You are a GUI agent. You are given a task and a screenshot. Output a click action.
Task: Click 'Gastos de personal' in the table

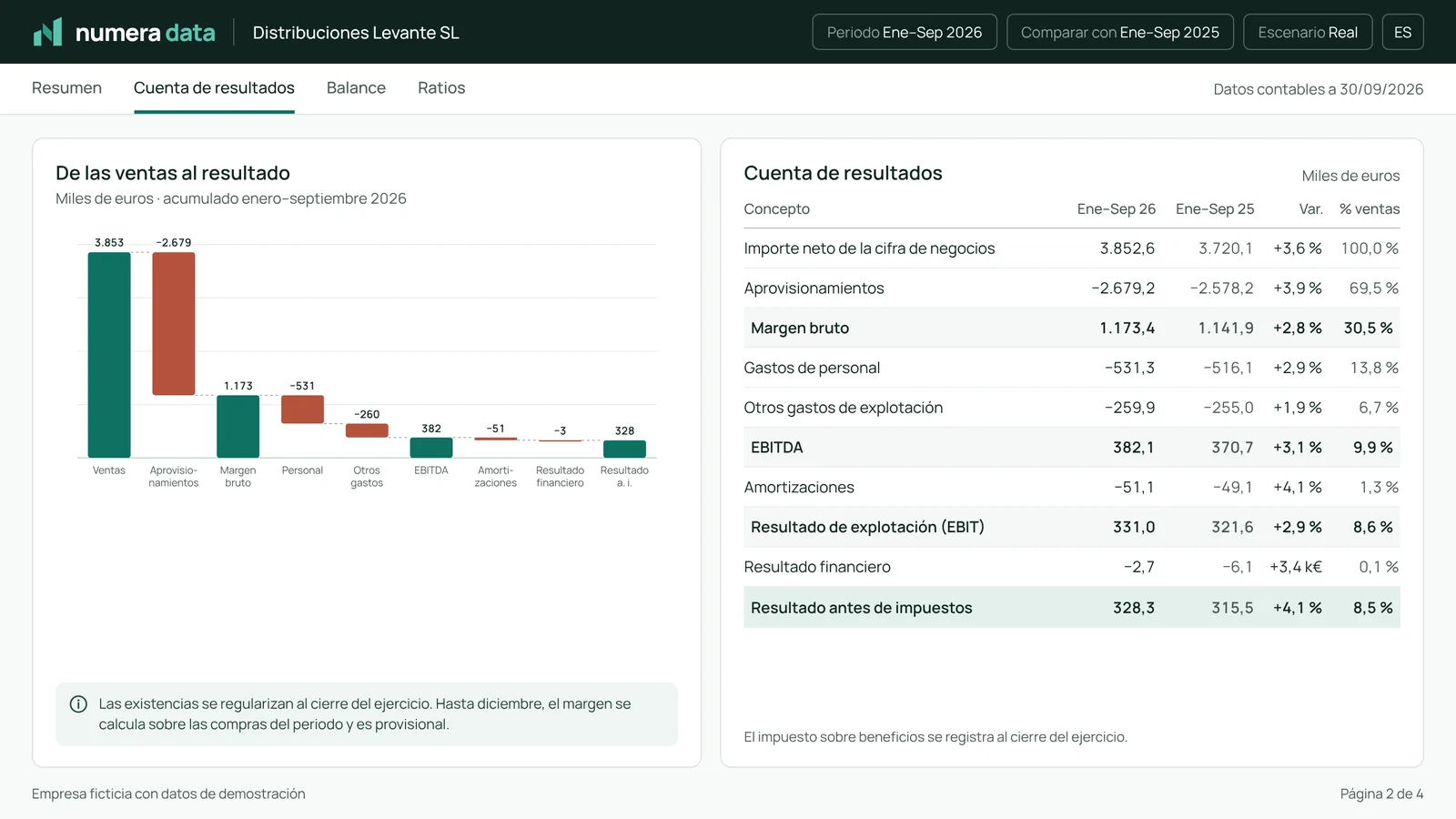pos(812,368)
